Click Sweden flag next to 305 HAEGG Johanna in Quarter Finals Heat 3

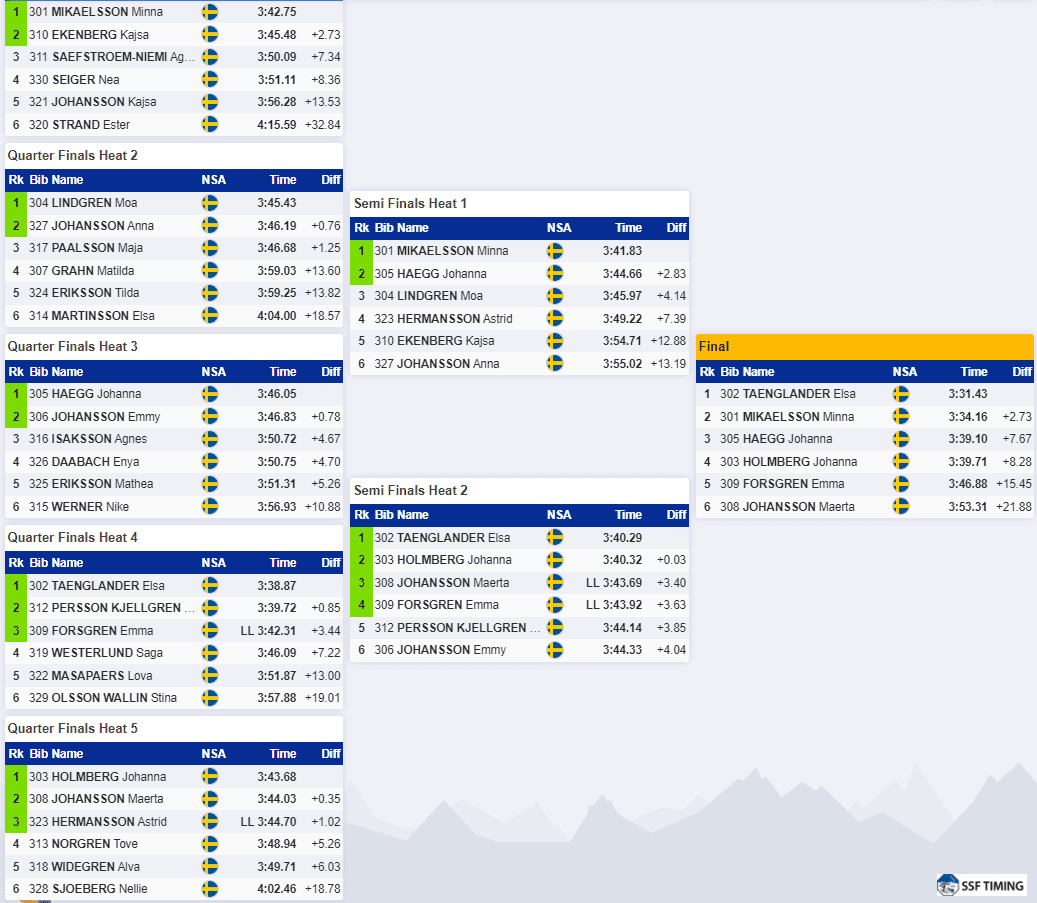(x=210, y=394)
